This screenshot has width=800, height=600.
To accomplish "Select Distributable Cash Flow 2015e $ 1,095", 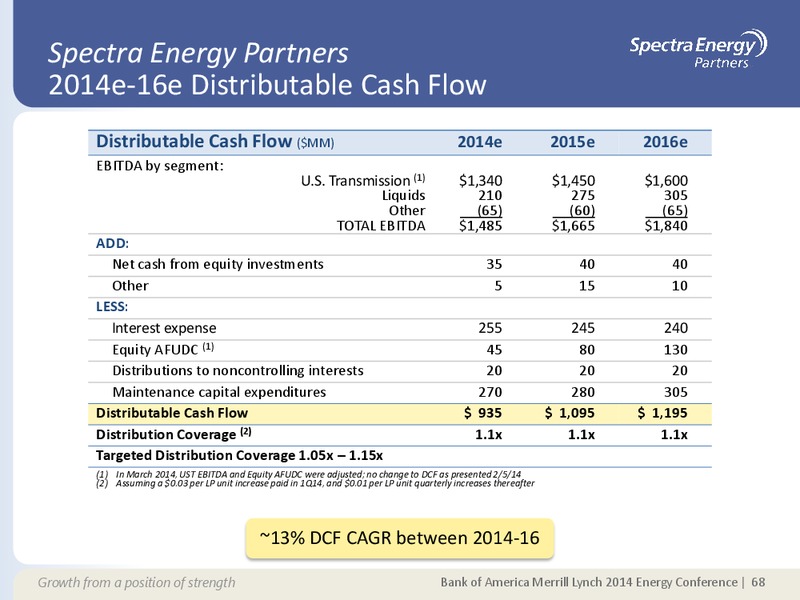I will point(570,413).
